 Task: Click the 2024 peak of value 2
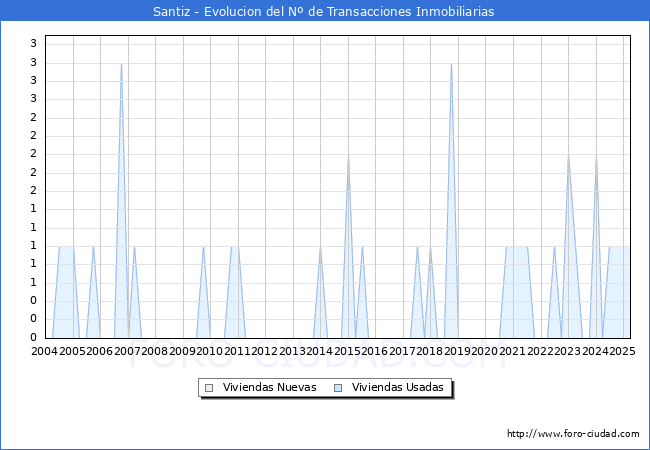tap(596, 156)
